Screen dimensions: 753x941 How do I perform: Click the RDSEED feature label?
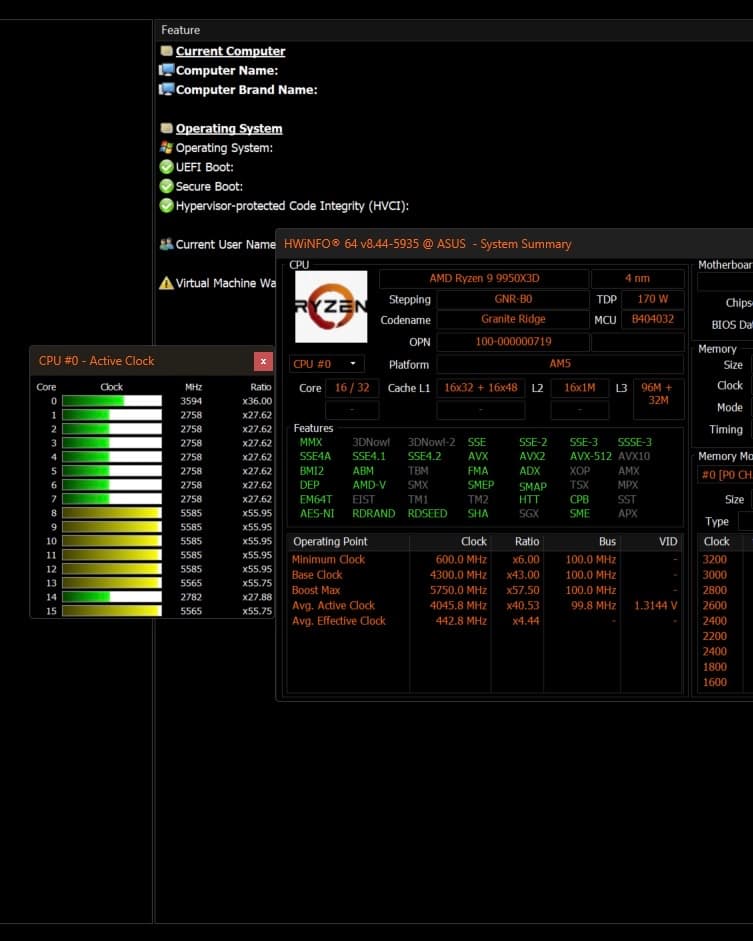click(x=427, y=514)
